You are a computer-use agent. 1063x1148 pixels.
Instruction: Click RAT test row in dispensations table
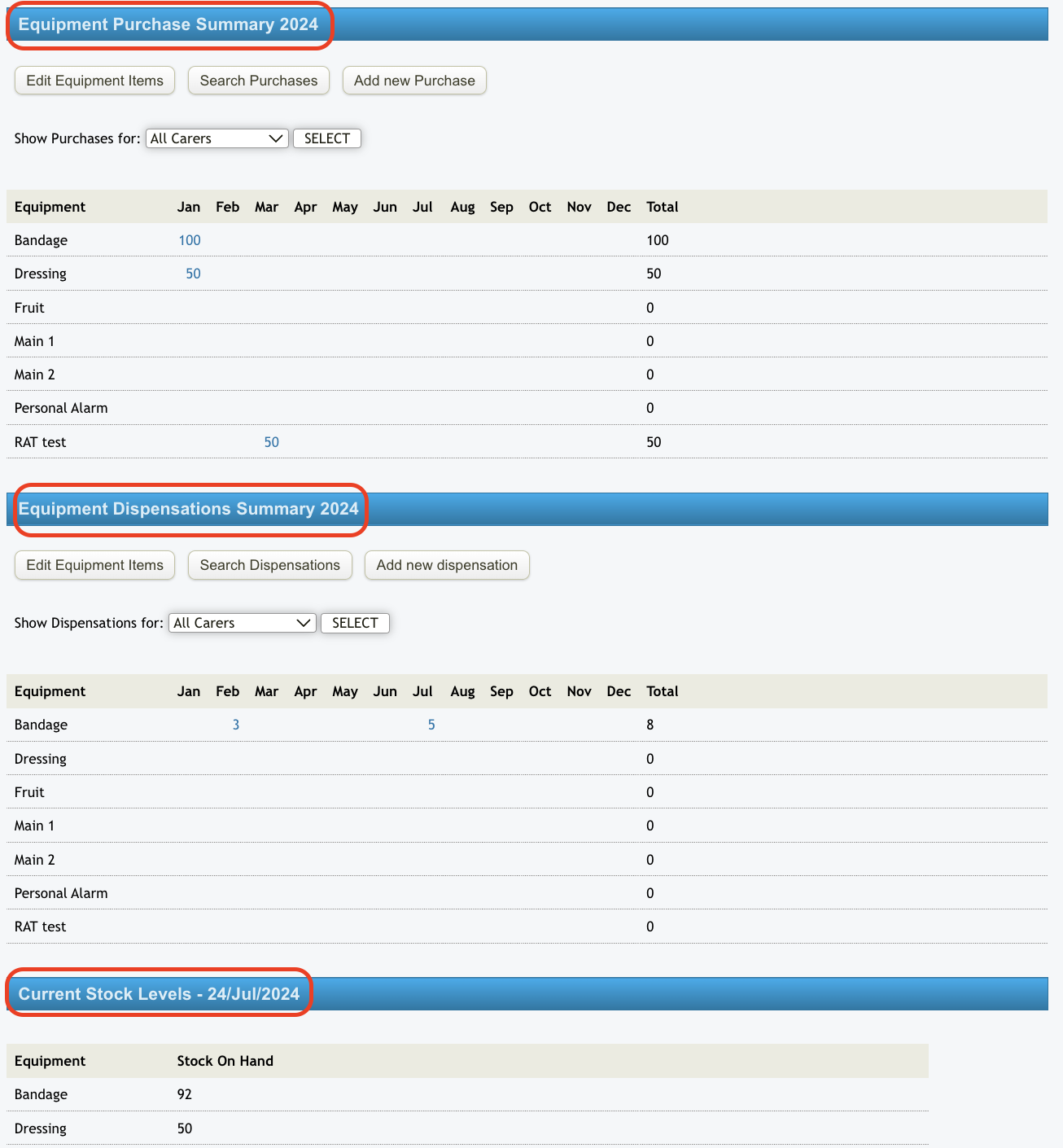pyautogui.click(x=527, y=927)
